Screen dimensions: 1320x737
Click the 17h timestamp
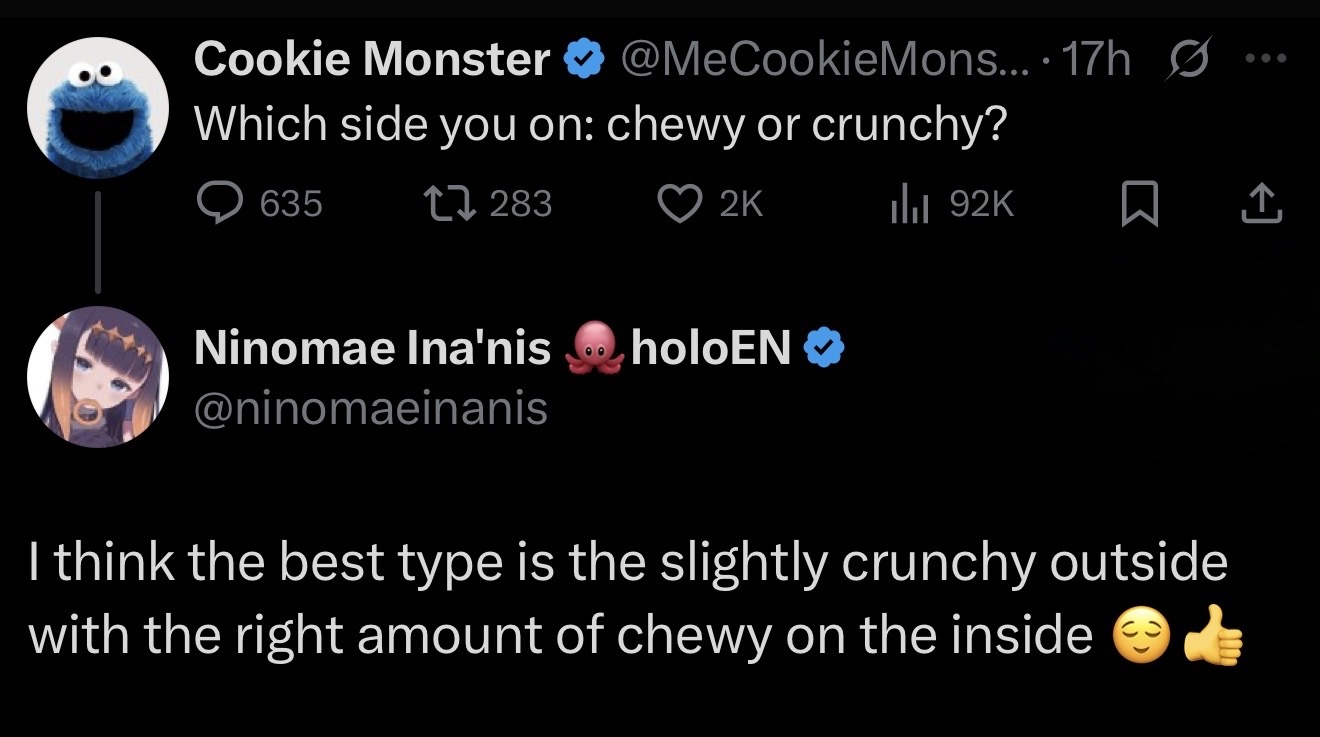coord(1097,60)
